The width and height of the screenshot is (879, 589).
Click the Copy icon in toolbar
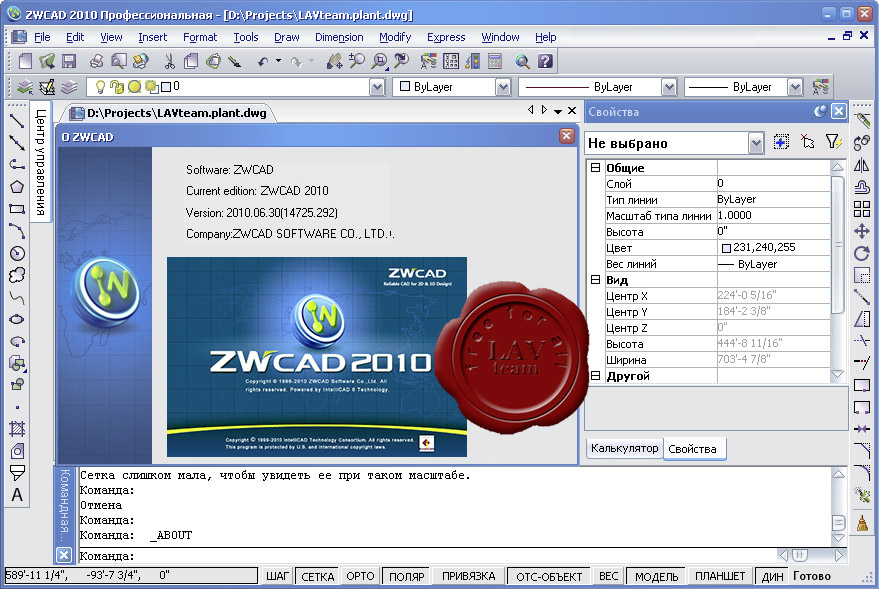click(191, 61)
